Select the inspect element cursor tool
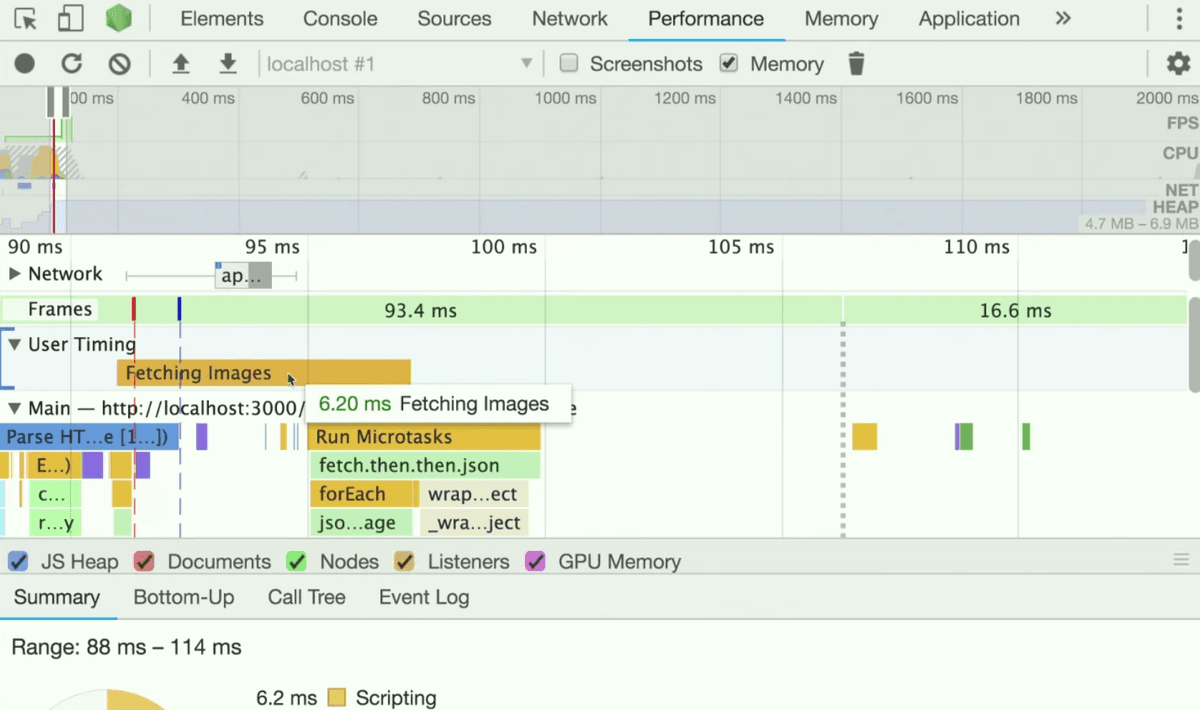The width and height of the screenshot is (1200, 710). (26, 18)
